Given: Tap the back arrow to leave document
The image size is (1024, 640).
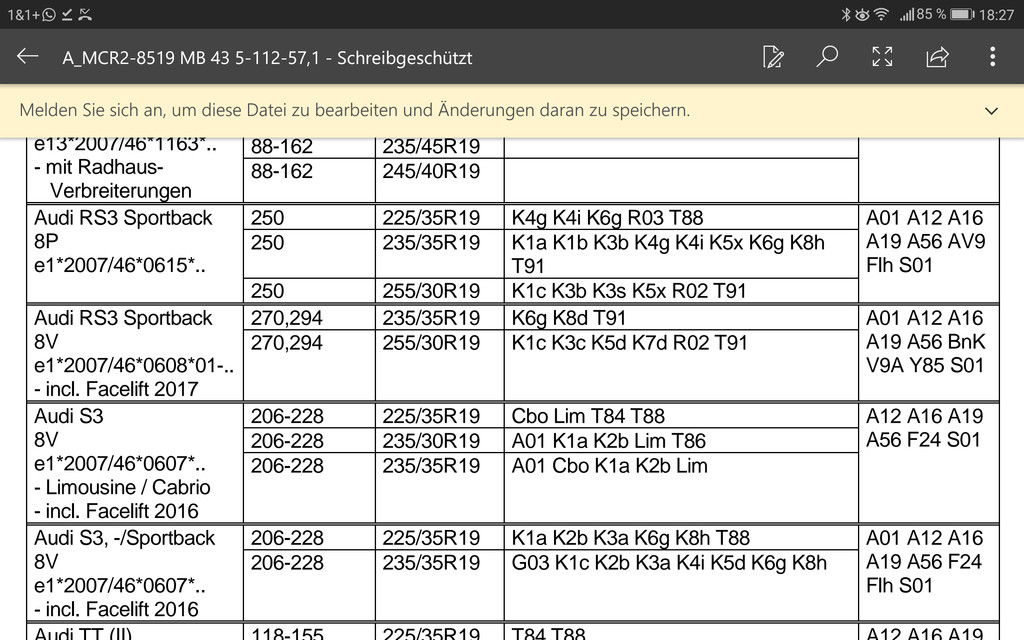Looking at the screenshot, I should pyautogui.click(x=27, y=57).
